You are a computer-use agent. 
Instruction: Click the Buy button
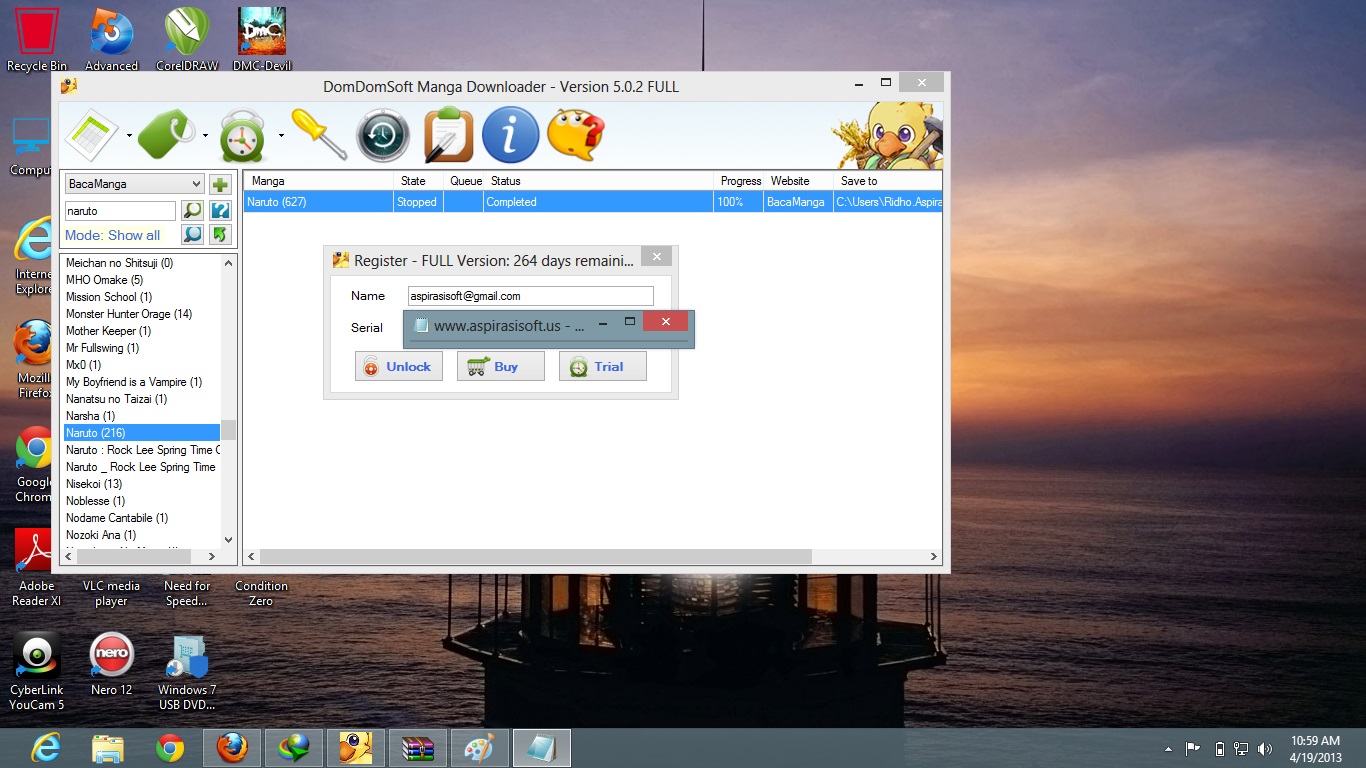tap(501, 366)
